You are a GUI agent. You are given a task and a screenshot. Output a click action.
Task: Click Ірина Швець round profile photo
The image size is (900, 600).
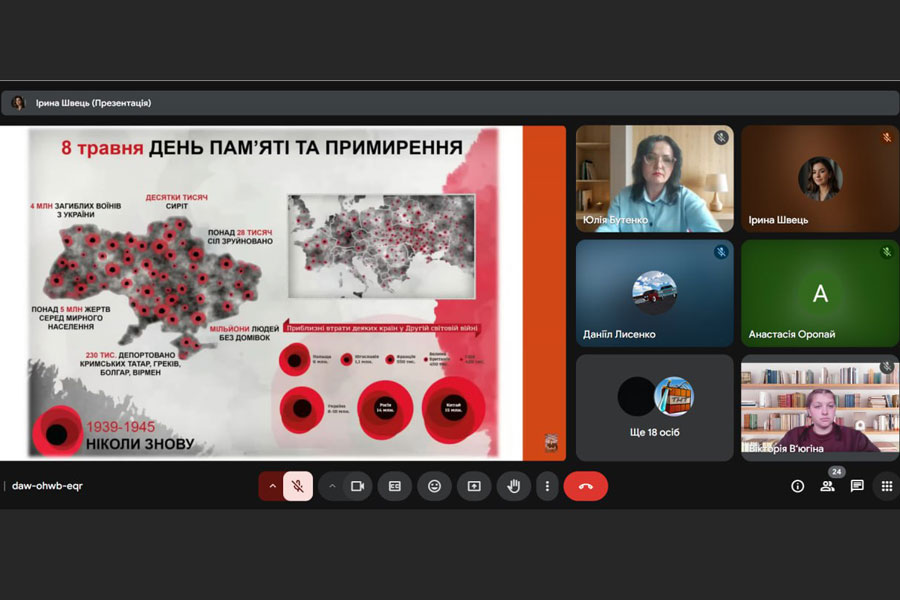click(820, 179)
